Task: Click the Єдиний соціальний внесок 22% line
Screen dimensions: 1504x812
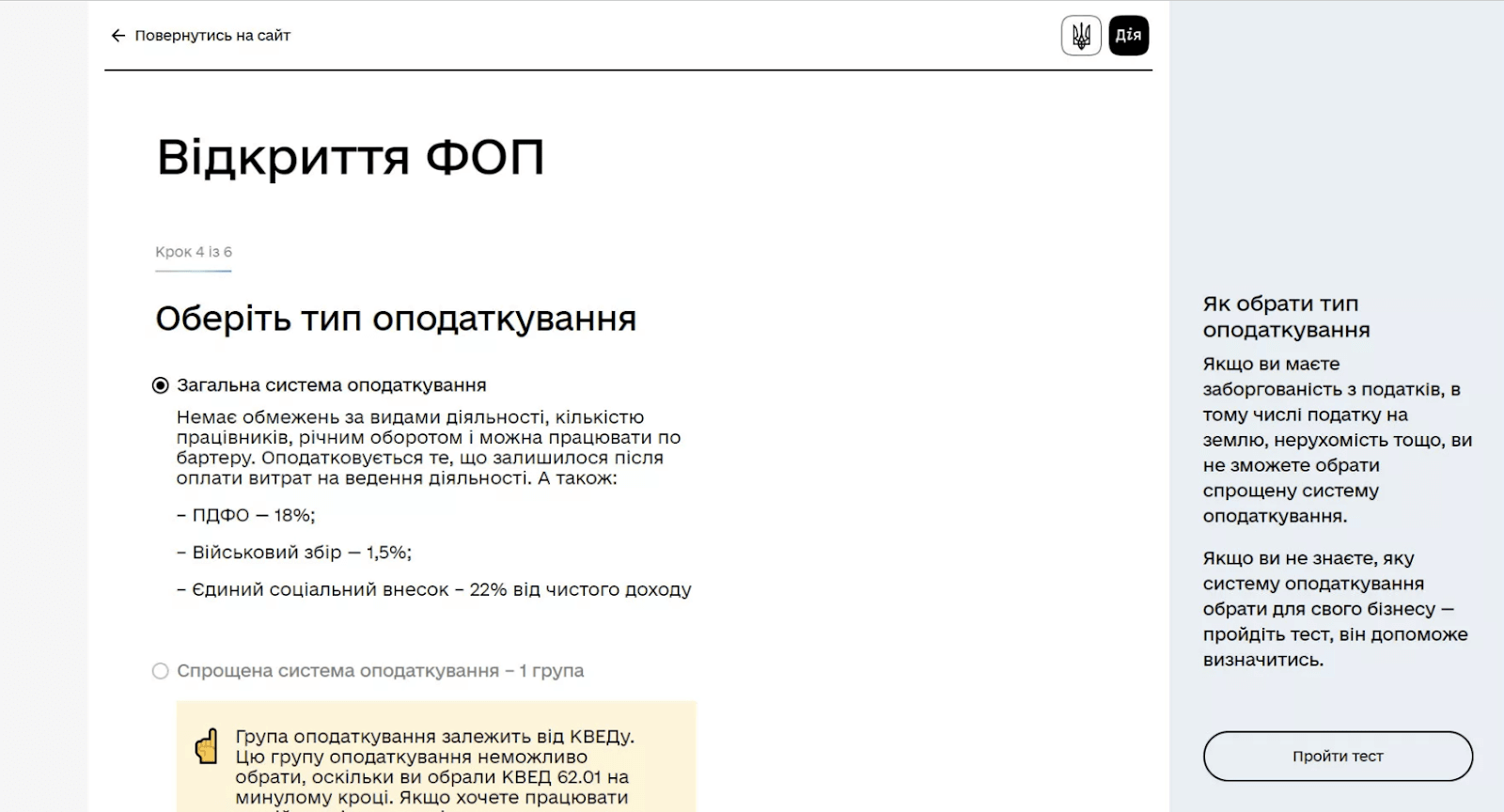Action: pos(434,590)
